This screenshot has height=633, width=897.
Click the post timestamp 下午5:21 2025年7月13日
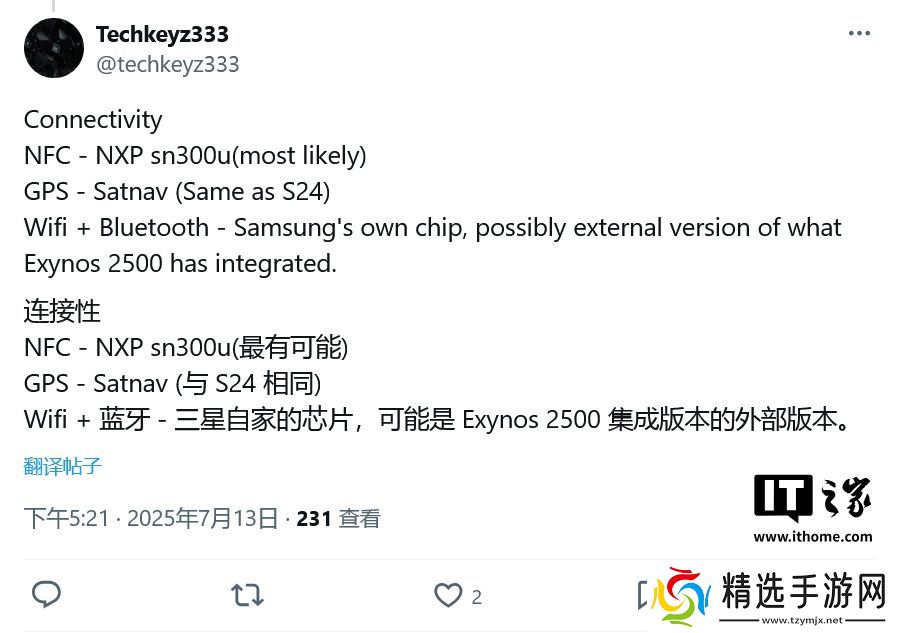click(x=151, y=519)
